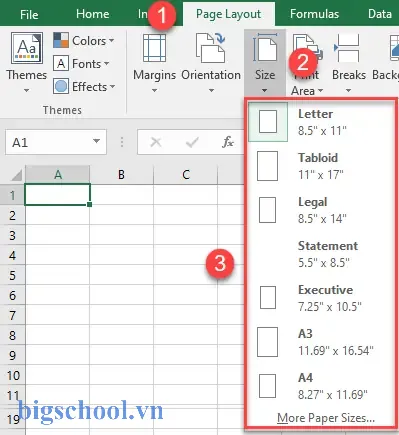Select row 4 header

(x=12, y=255)
